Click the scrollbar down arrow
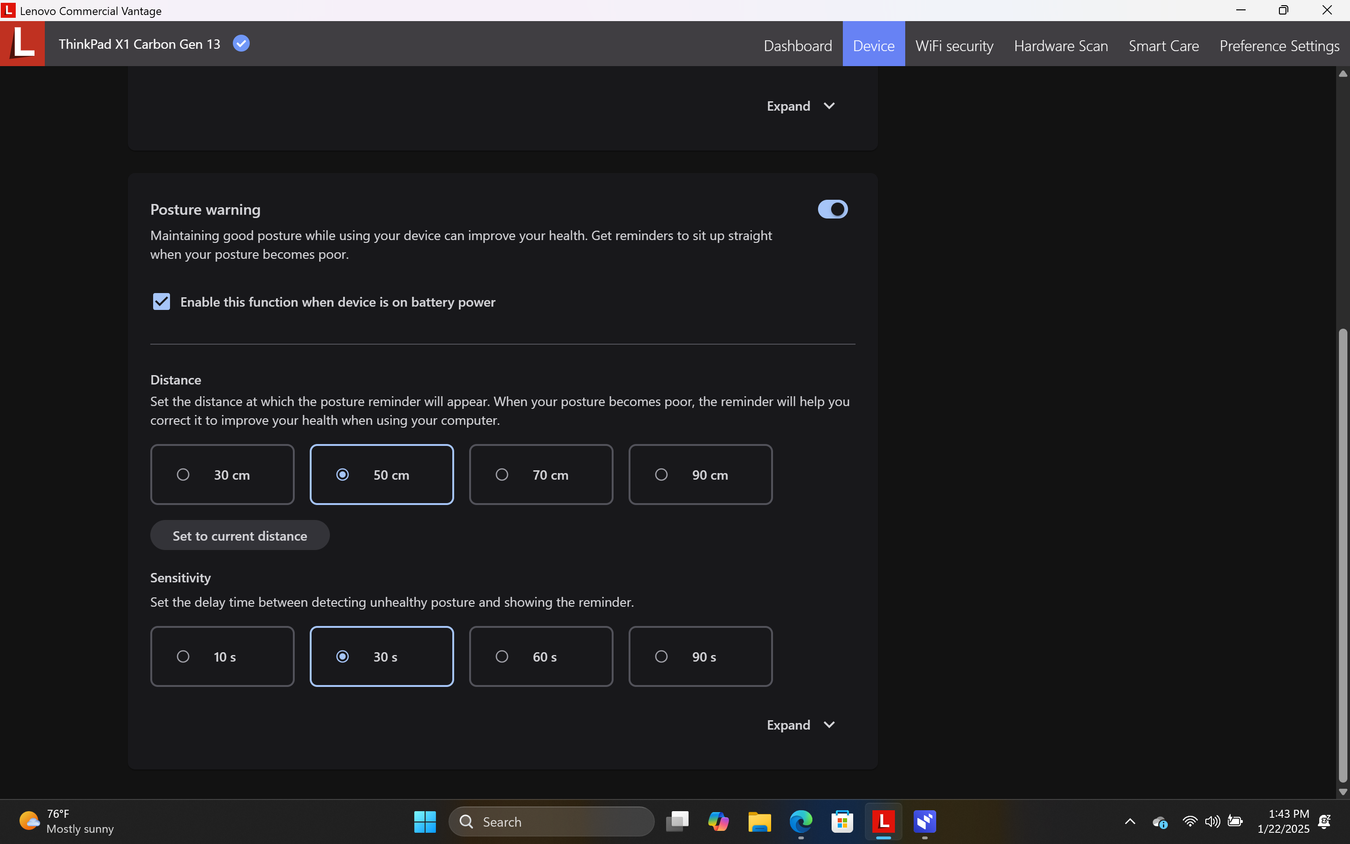 pos(1343,791)
